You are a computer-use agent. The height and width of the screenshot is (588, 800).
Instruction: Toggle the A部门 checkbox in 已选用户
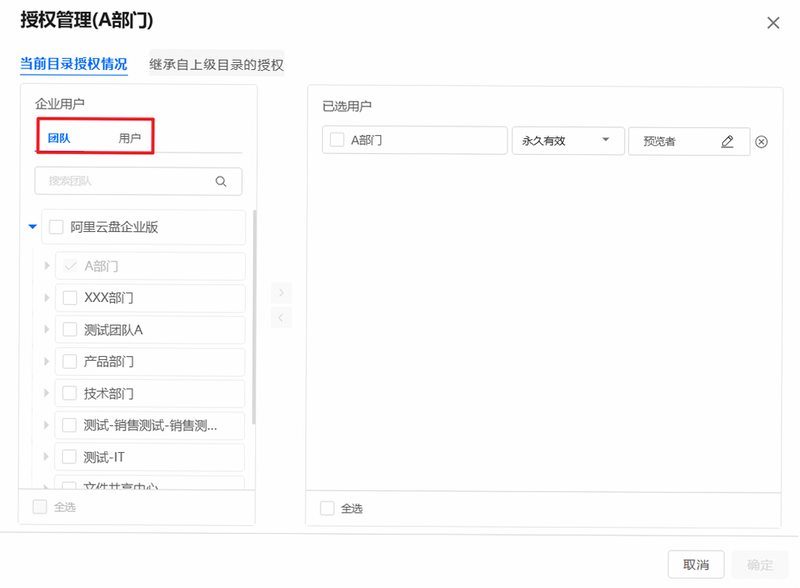click(337, 140)
